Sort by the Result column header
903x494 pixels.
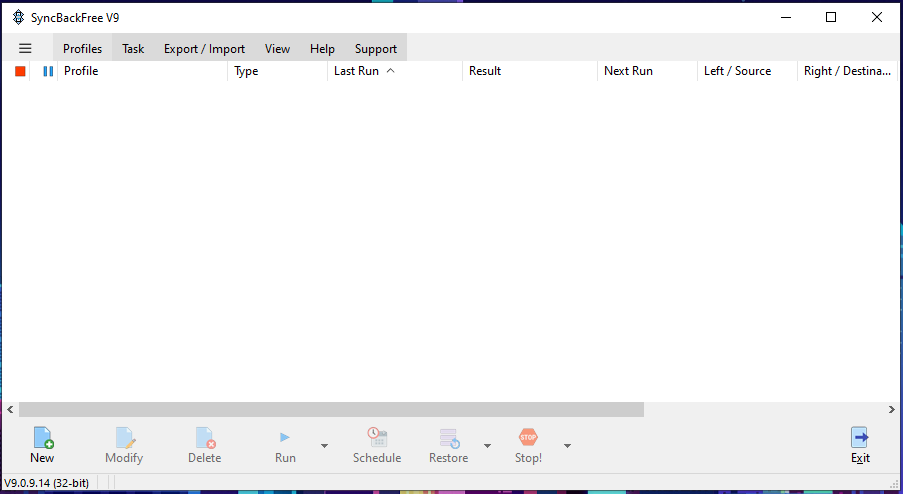[x=530, y=71]
